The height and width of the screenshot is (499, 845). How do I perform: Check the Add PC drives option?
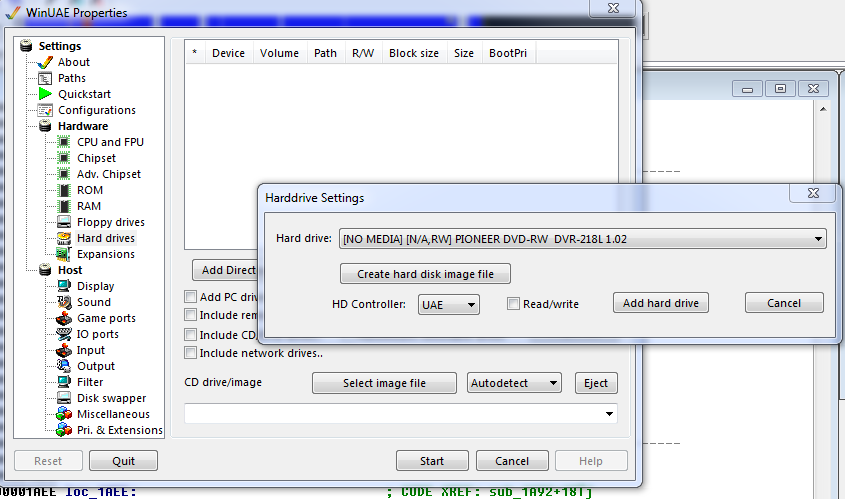[191, 297]
